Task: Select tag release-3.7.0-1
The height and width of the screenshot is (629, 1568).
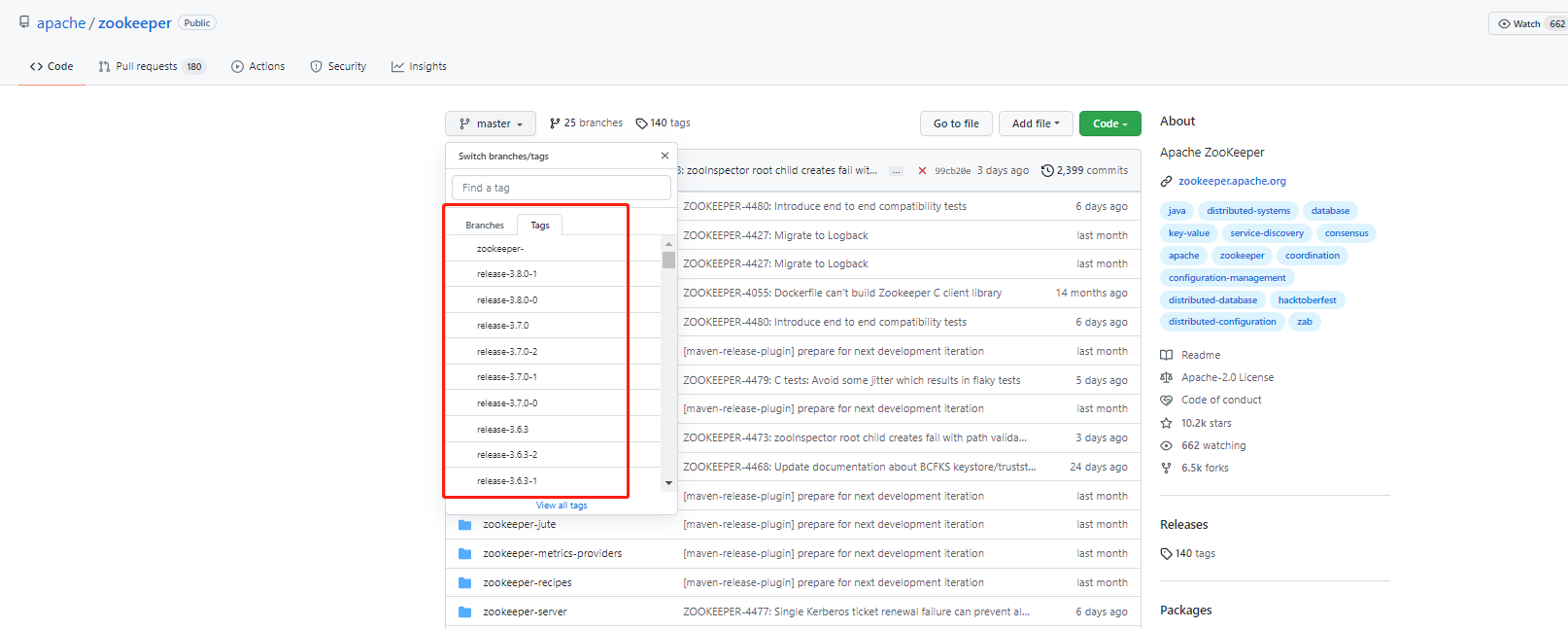Action: [x=554, y=377]
